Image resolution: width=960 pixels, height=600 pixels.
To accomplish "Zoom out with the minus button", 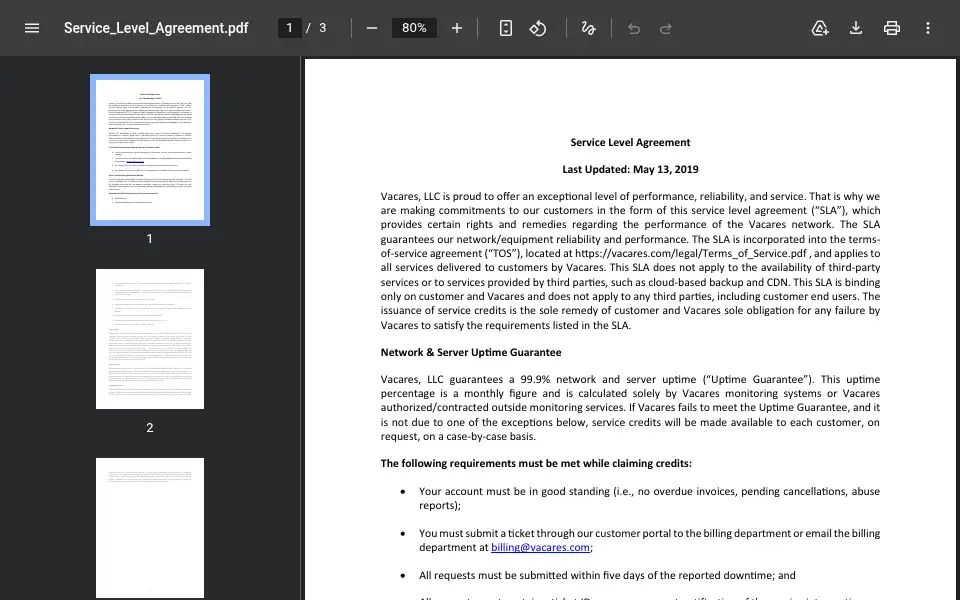I will pyautogui.click(x=372, y=28).
